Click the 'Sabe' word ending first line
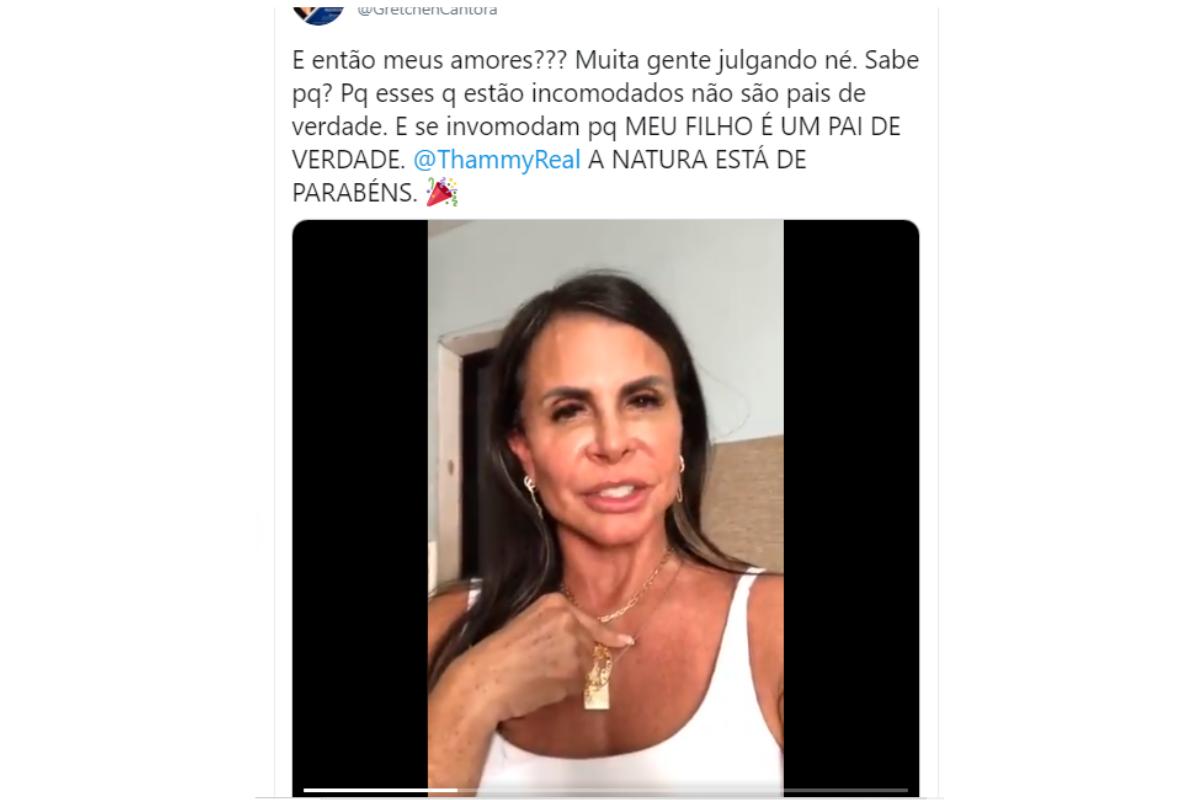Screen dimensions: 1200x800 pos(891,60)
